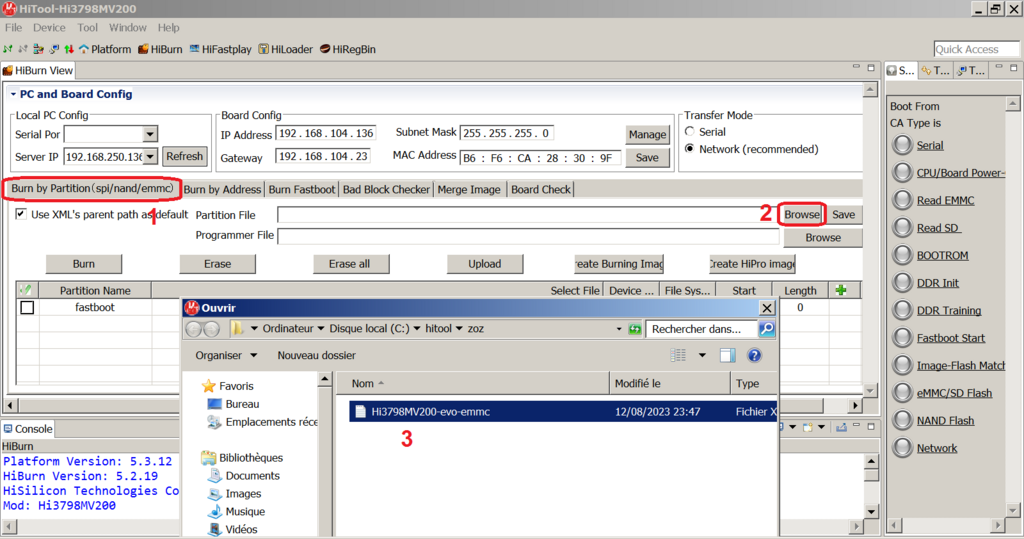The image size is (1024, 539).
Task: Click the DDR Init indicator icon
Action: pos(903,282)
